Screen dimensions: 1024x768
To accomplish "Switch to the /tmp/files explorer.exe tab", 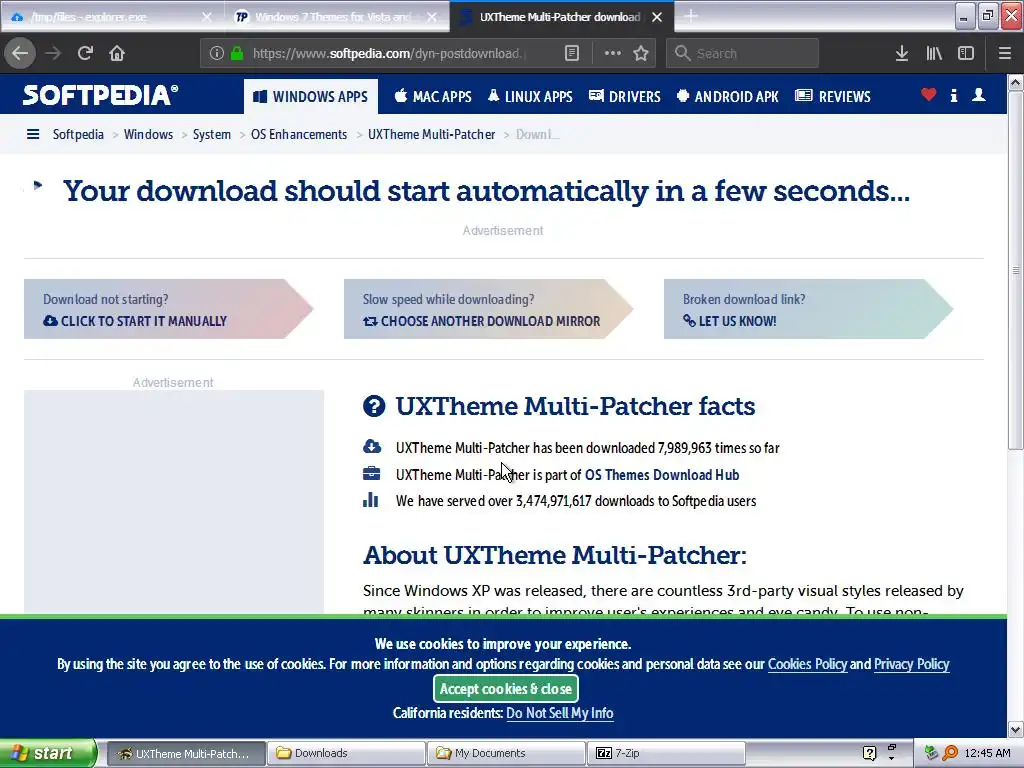I will 112,17.
